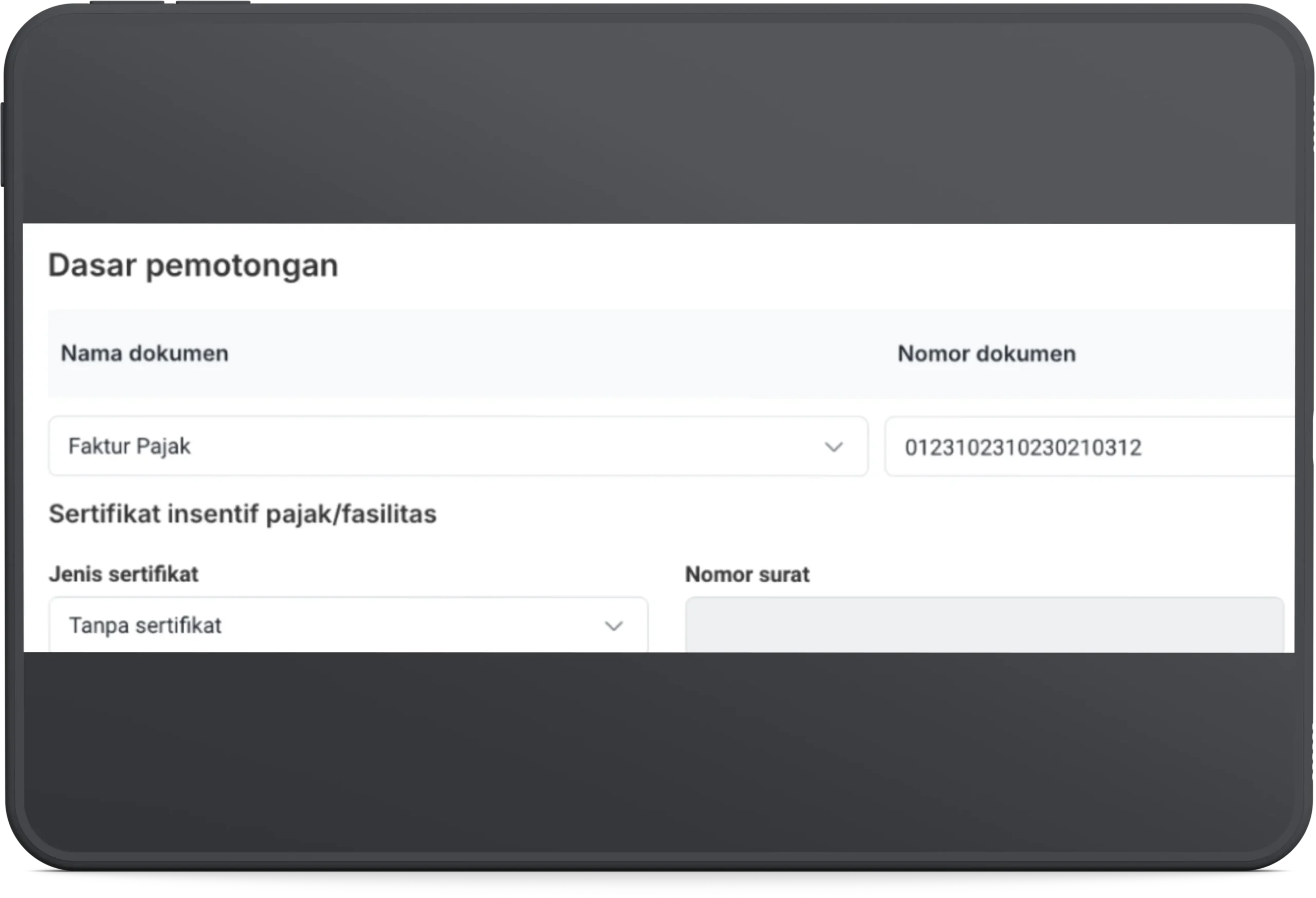Select the Nomor dokumen column header
The height and width of the screenshot is (898, 1316).
click(x=986, y=354)
